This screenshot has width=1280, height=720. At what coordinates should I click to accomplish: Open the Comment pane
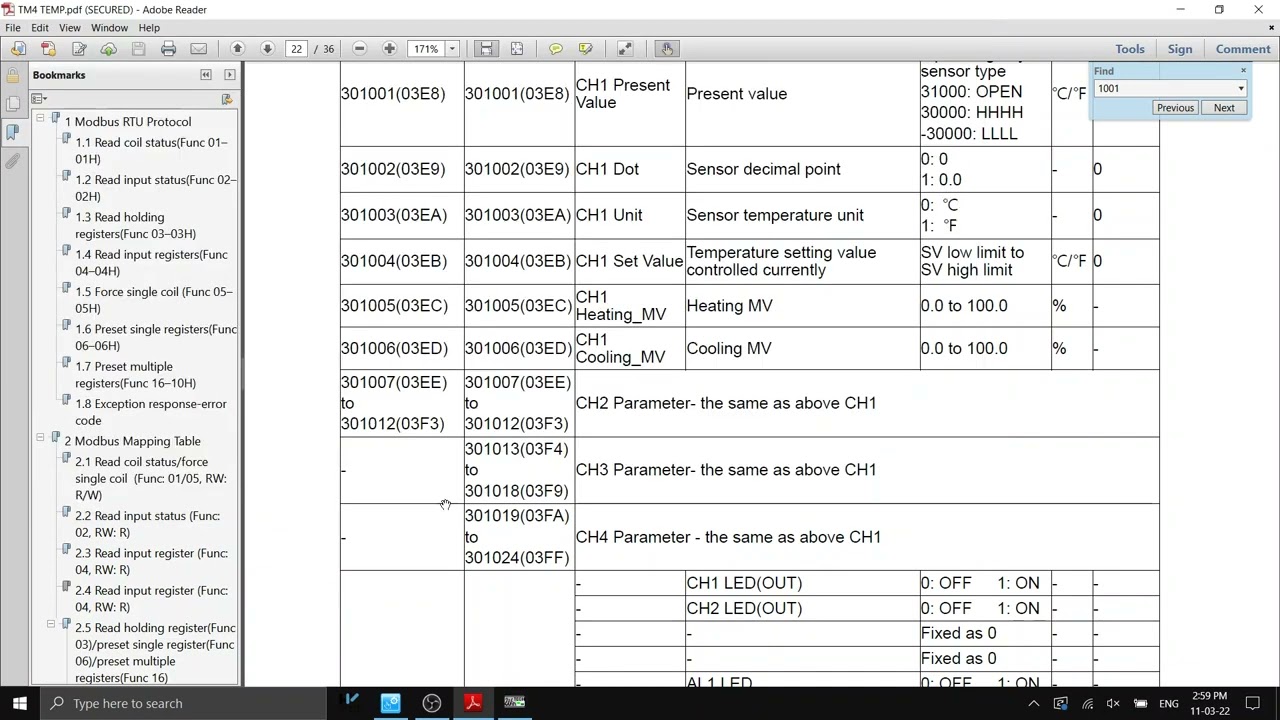click(1243, 48)
